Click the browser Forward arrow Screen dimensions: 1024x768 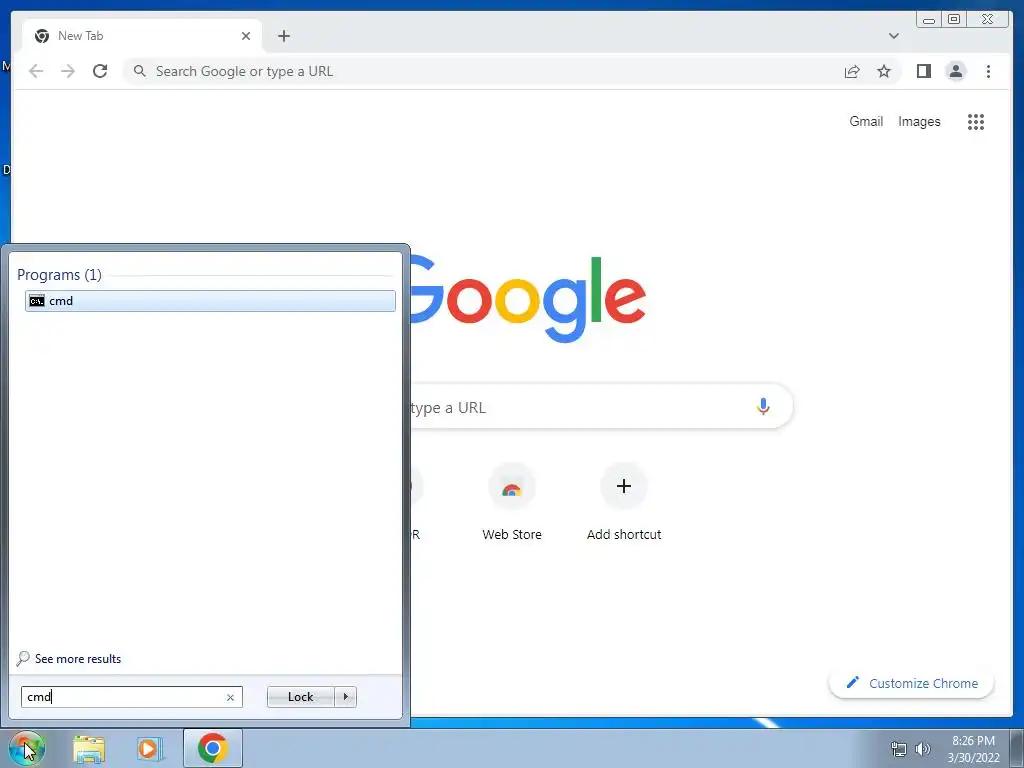(x=68, y=71)
